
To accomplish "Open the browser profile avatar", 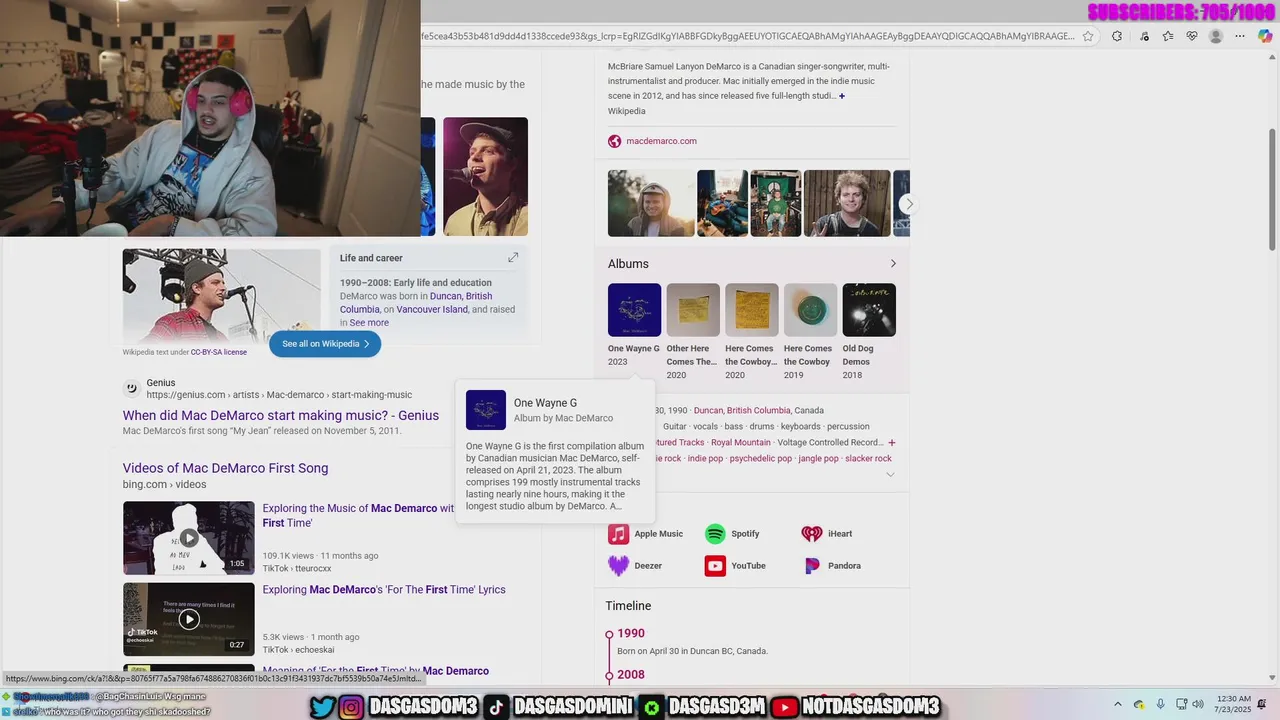I will point(1216,36).
